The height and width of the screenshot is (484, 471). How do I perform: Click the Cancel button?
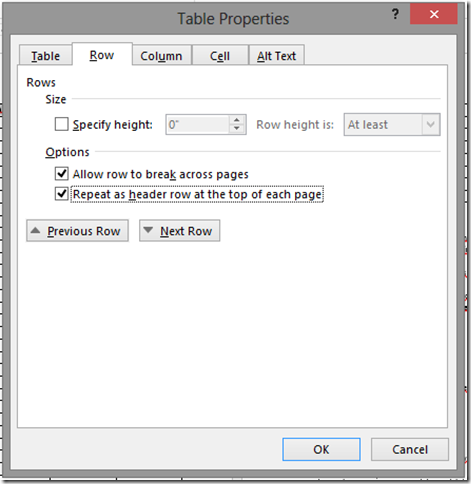(x=410, y=449)
